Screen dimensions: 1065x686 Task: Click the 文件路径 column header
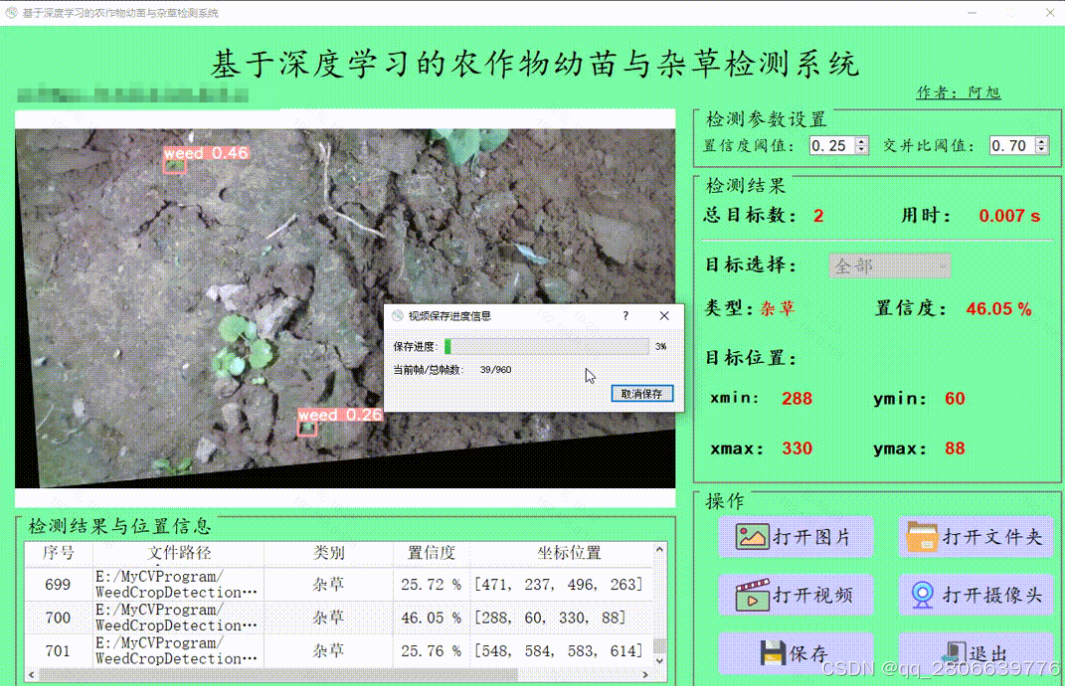tap(179, 553)
